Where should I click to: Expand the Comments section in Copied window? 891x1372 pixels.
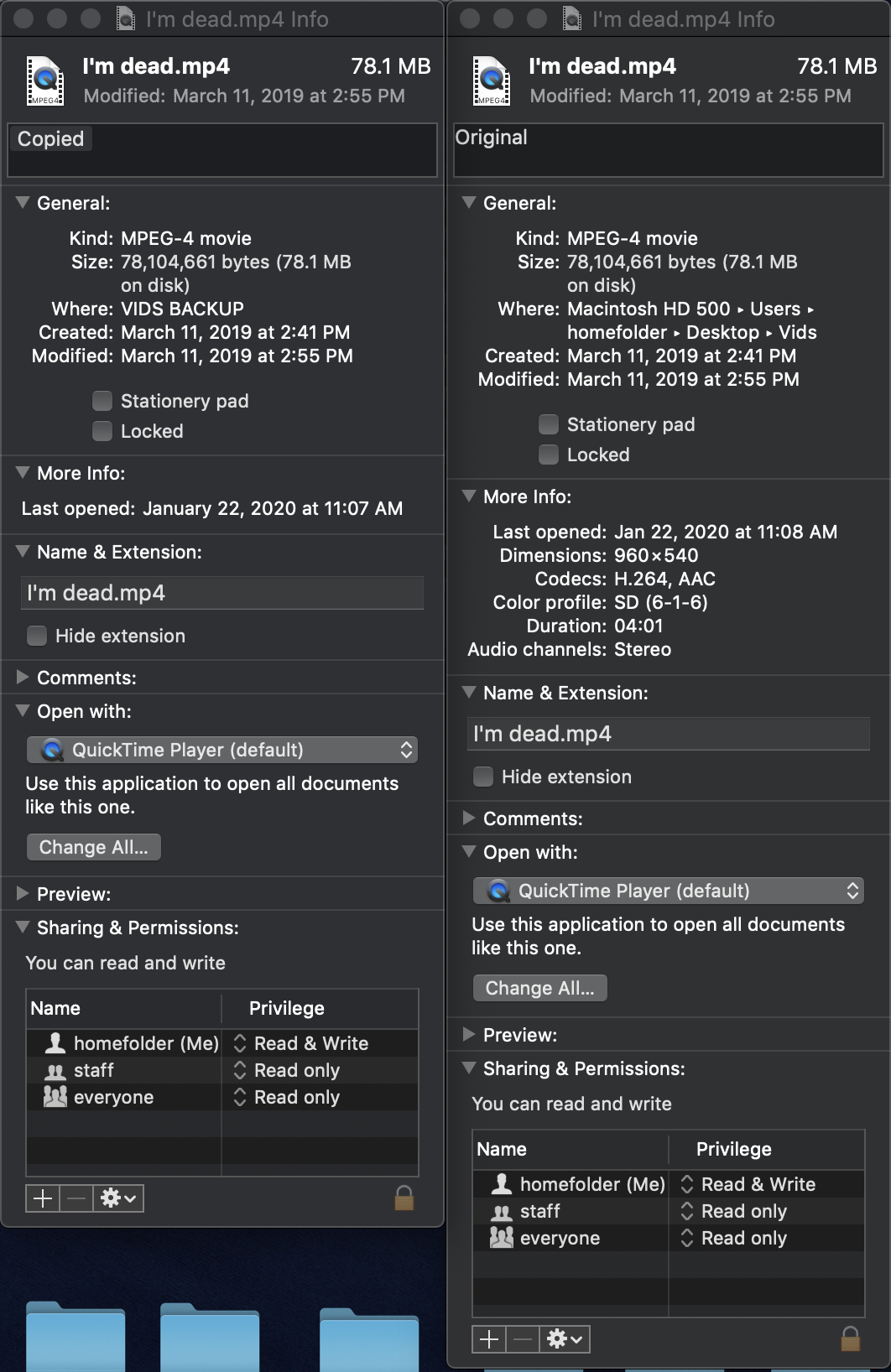point(23,677)
